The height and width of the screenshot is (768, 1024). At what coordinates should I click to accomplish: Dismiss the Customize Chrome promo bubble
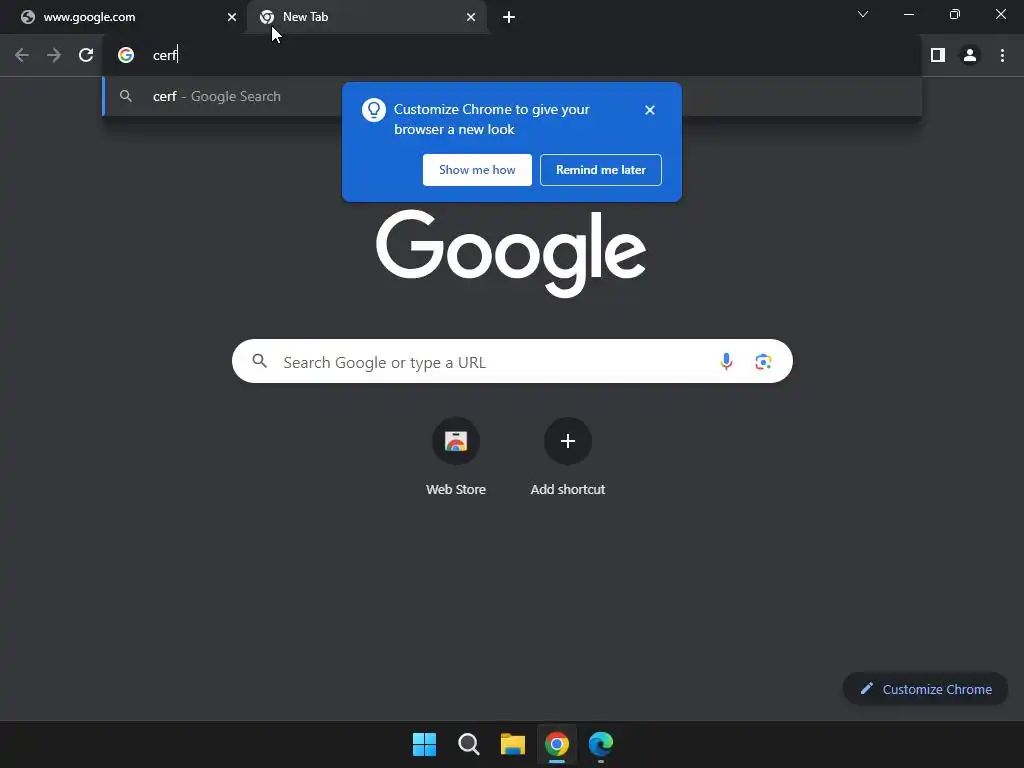650,110
